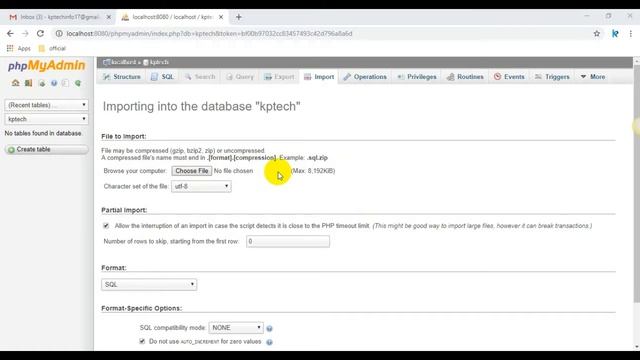Close the Gmail Inbox tab
The height and width of the screenshot is (360, 640).
pos(109,17)
